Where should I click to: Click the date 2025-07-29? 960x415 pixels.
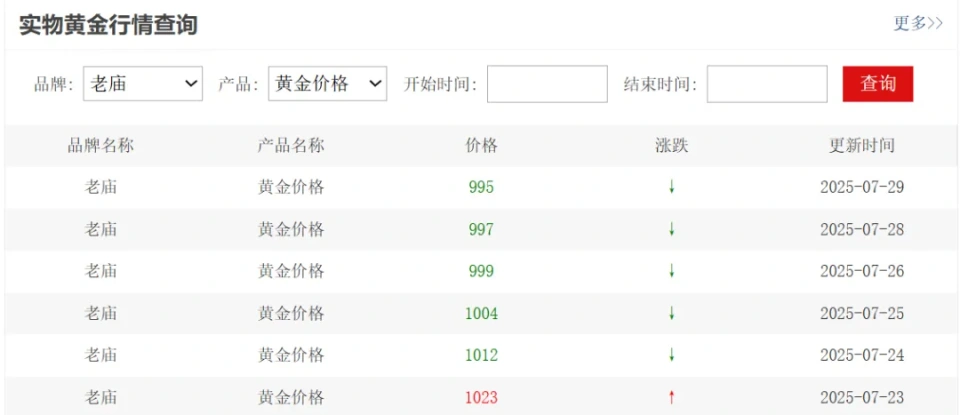[x=862, y=187]
